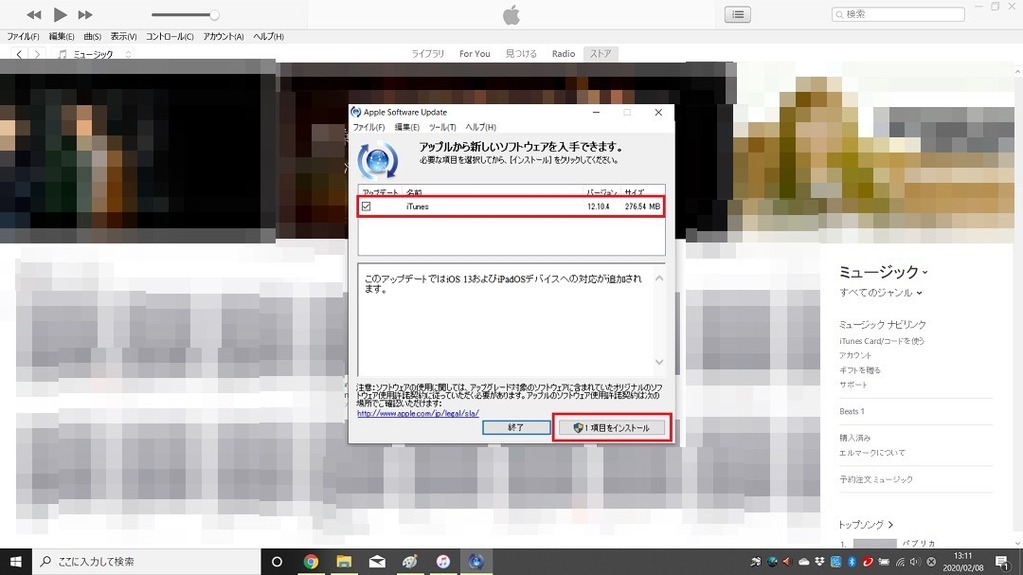Open Windows Start menu
Viewport: 1023px width, 575px height.
pyautogui.click(x=16, y=561)
